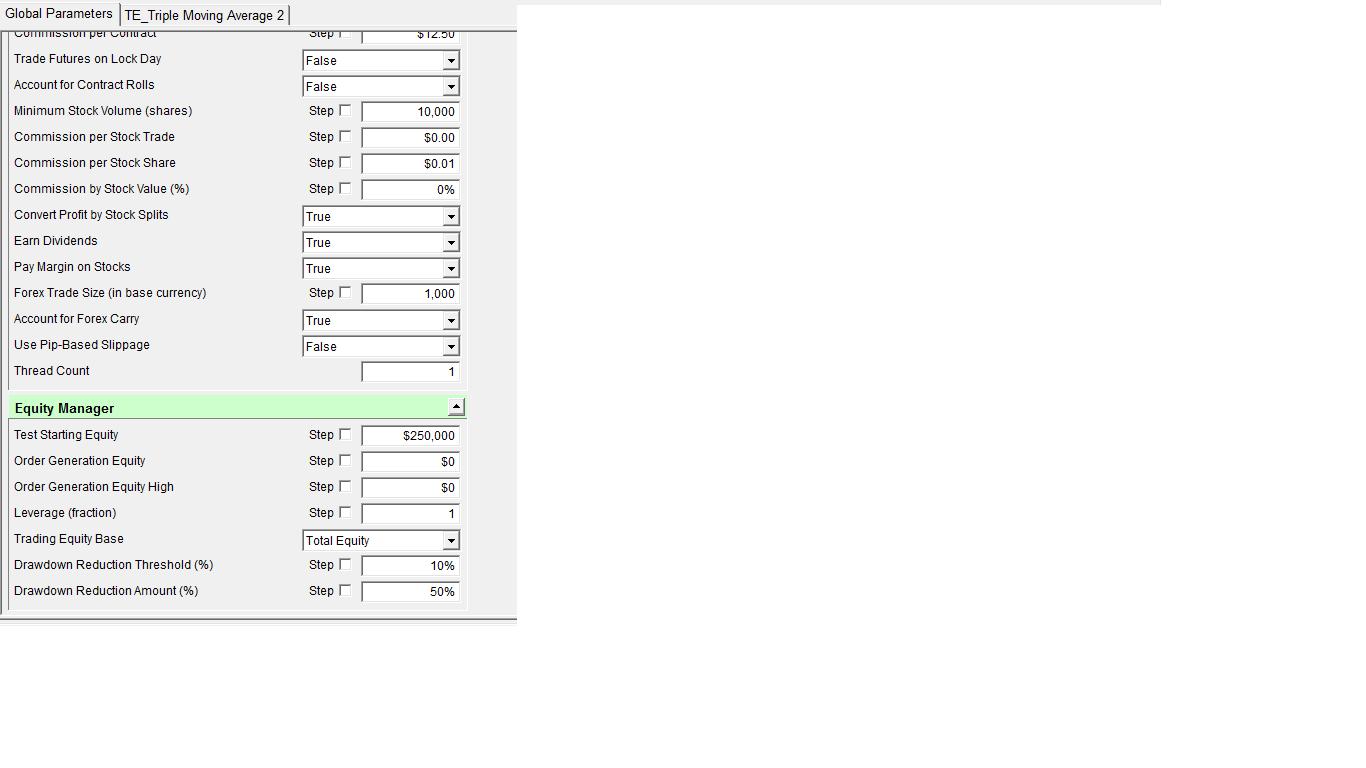Select the Global Parameters tab
Screen dimensions: 1366x768
click(59, 14)
